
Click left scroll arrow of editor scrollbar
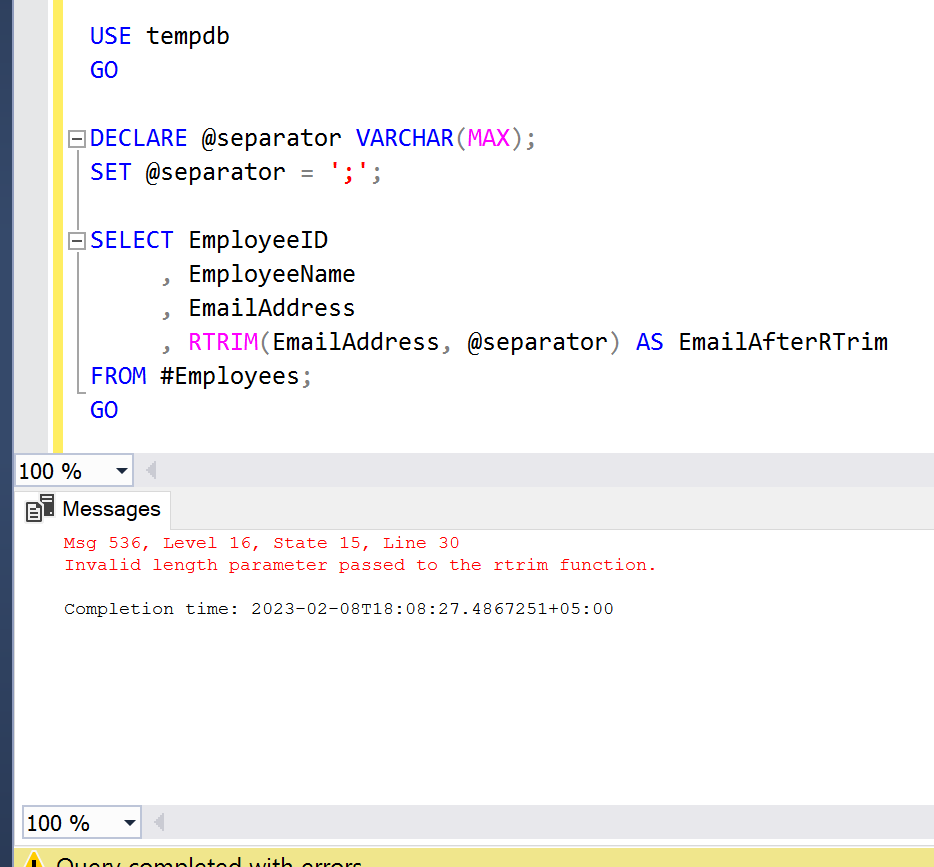coord(152,470)
